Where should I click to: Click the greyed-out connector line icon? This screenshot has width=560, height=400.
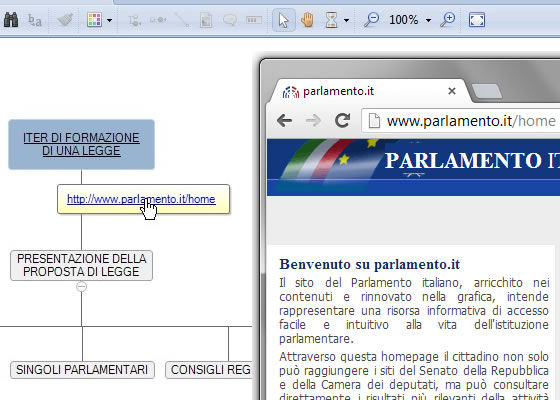[x=182, y=20]
